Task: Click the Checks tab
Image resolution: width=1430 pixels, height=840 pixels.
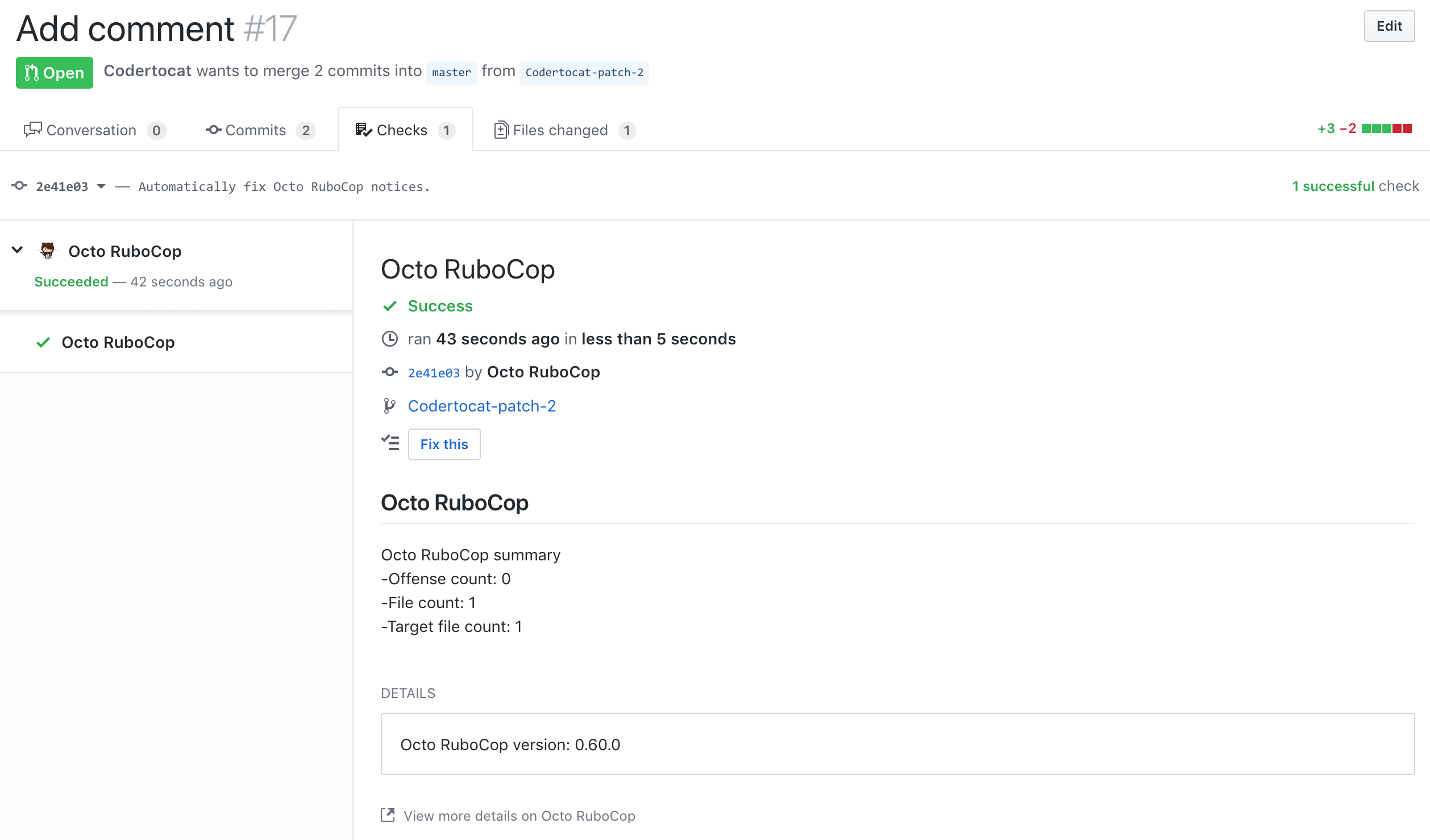Action: 404,129
